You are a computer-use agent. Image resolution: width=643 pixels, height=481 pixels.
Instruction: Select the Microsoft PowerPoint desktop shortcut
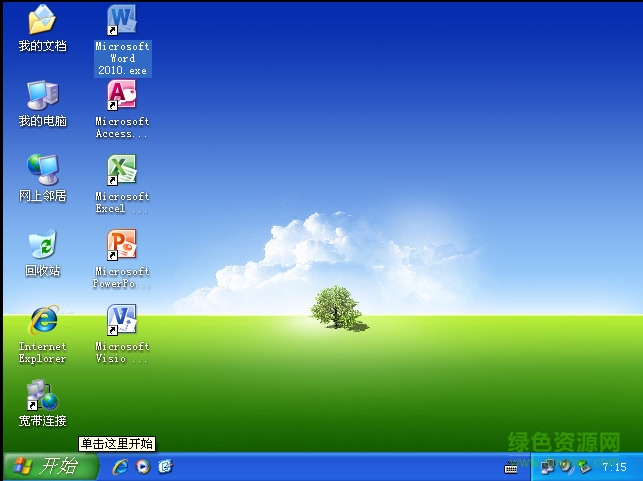tap(122, 246)
